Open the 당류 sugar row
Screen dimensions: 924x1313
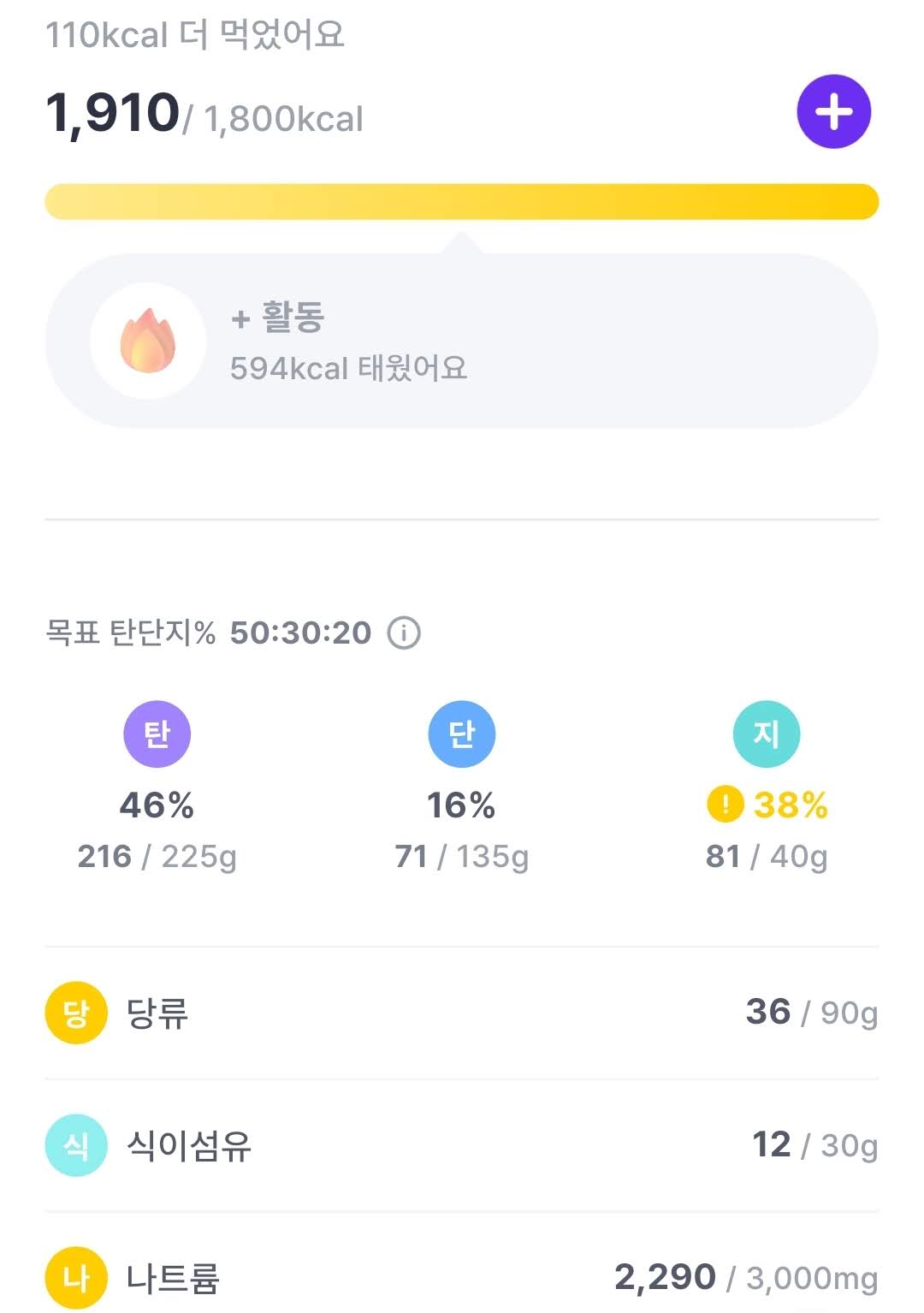click(461, 1013)
